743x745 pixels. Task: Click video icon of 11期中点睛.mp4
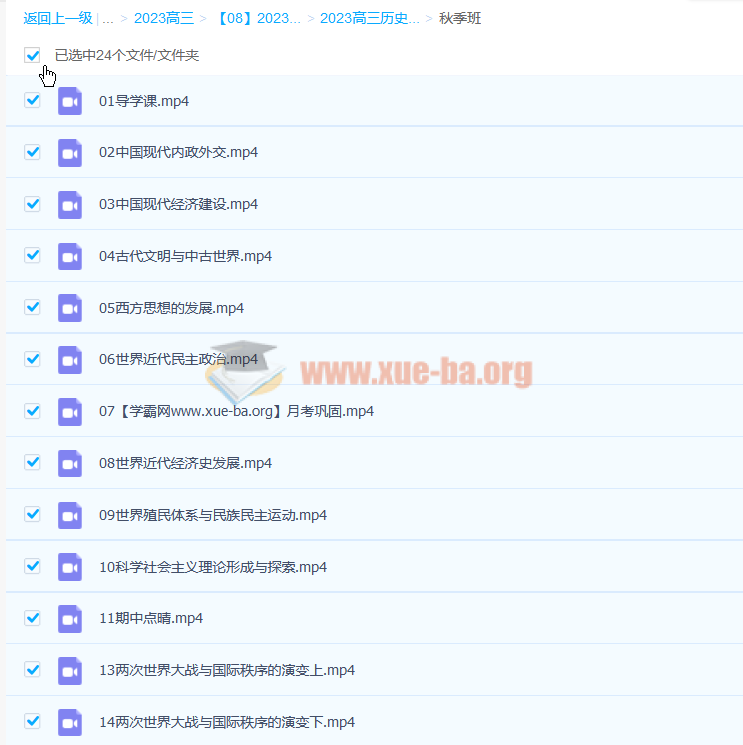(x=70, y=619)
